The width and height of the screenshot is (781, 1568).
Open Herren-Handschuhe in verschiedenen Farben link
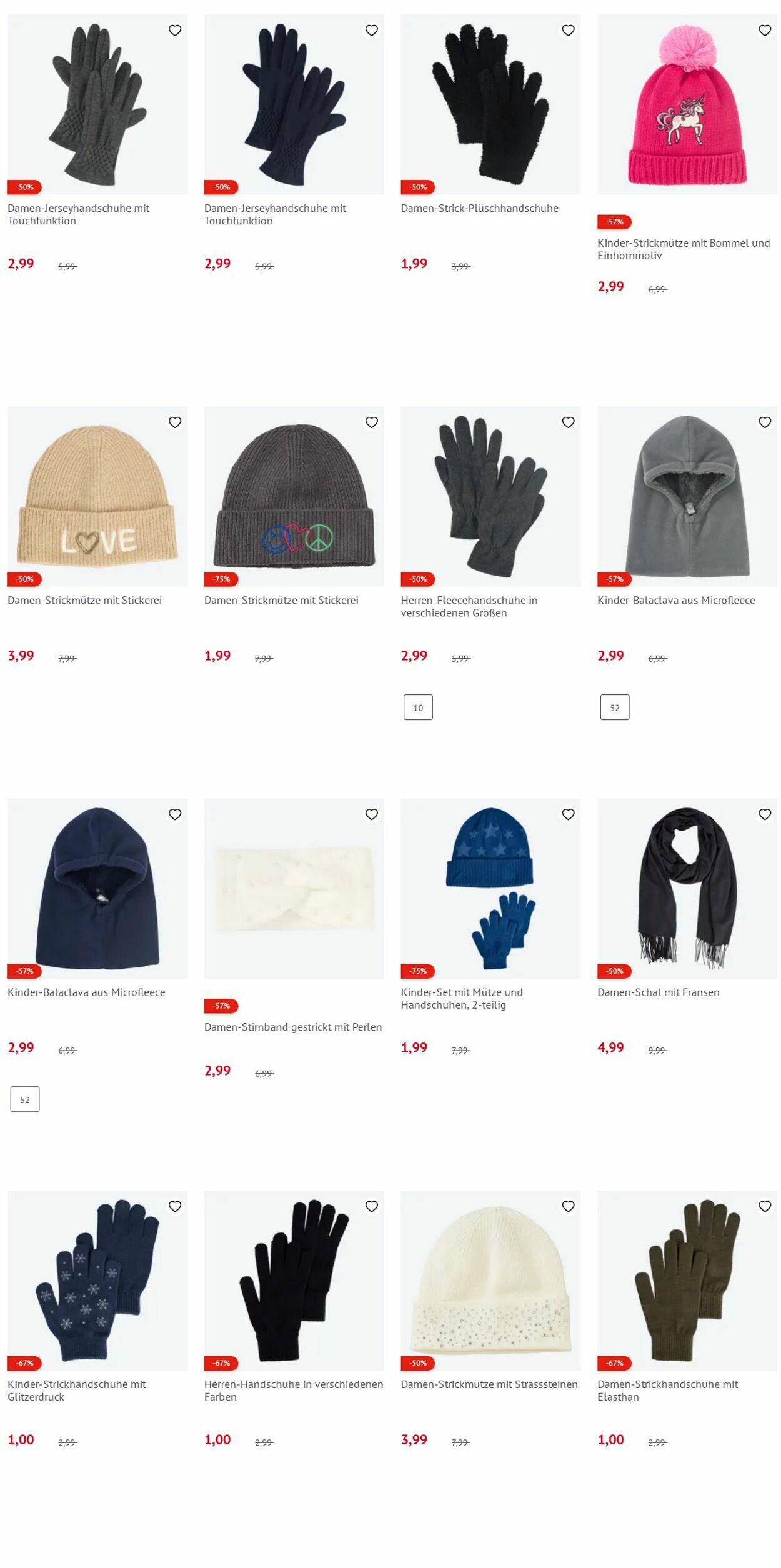click(x=294, y=1391)
